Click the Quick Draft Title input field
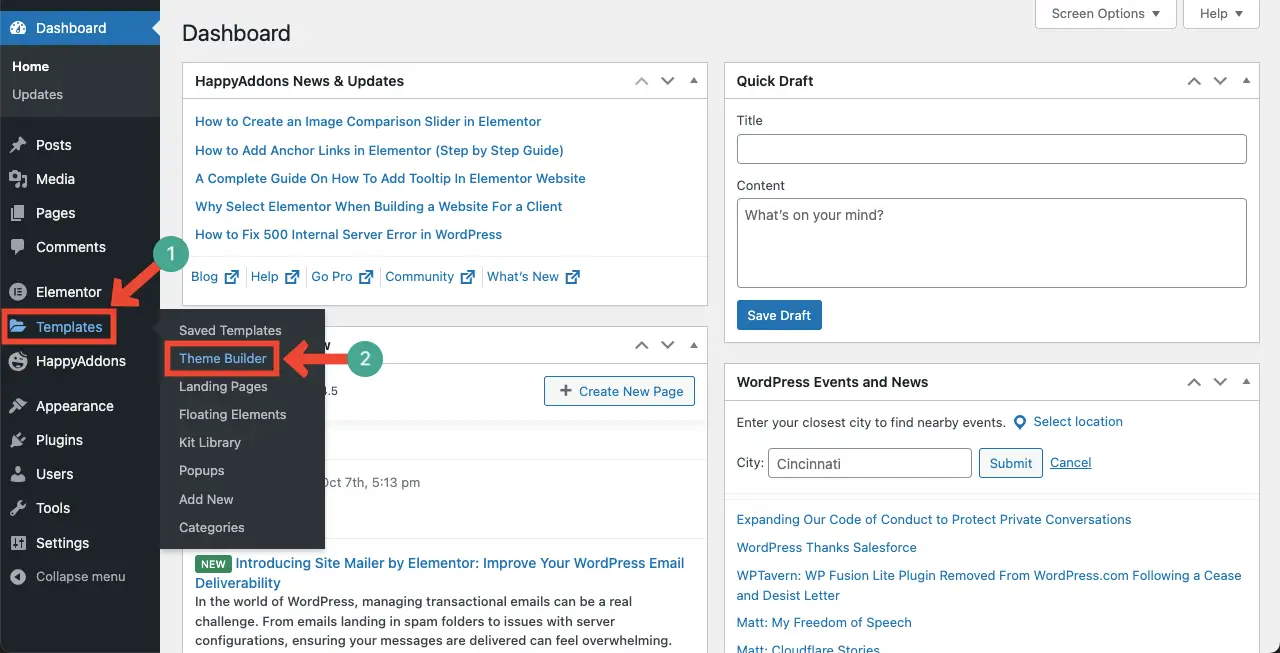The image size is (1280, 653). click(x=991, y=149)
